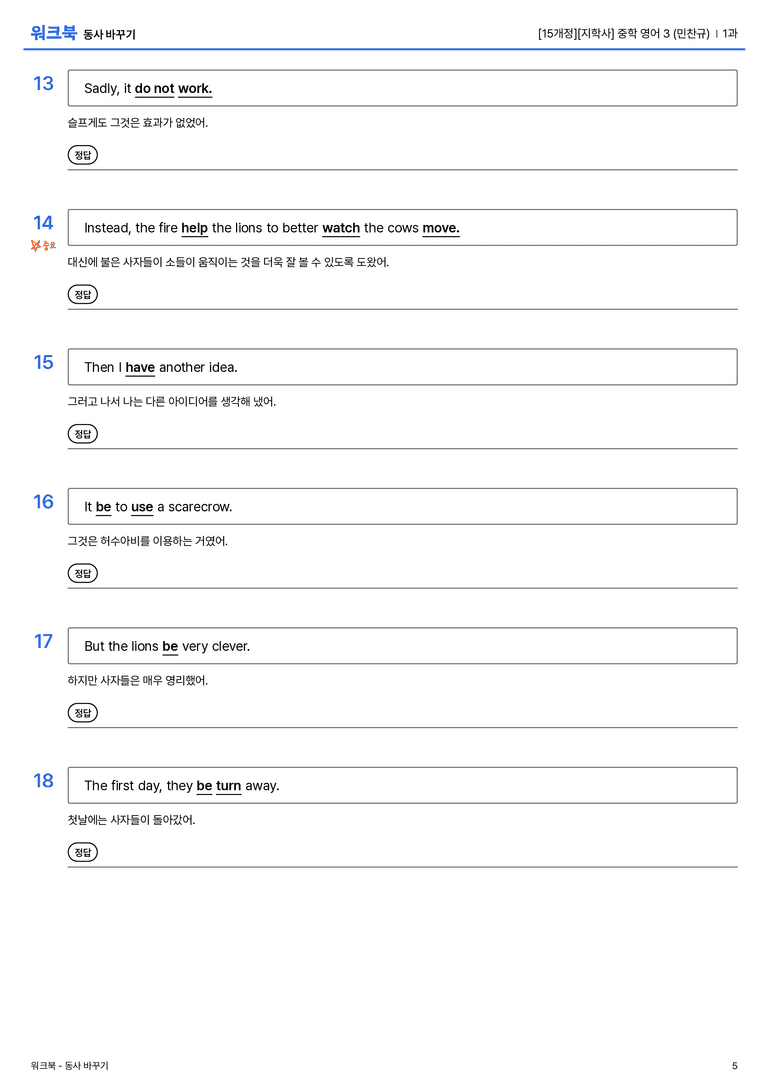Click underlined word 'help' in sentence 14

[x=194, y=228]
